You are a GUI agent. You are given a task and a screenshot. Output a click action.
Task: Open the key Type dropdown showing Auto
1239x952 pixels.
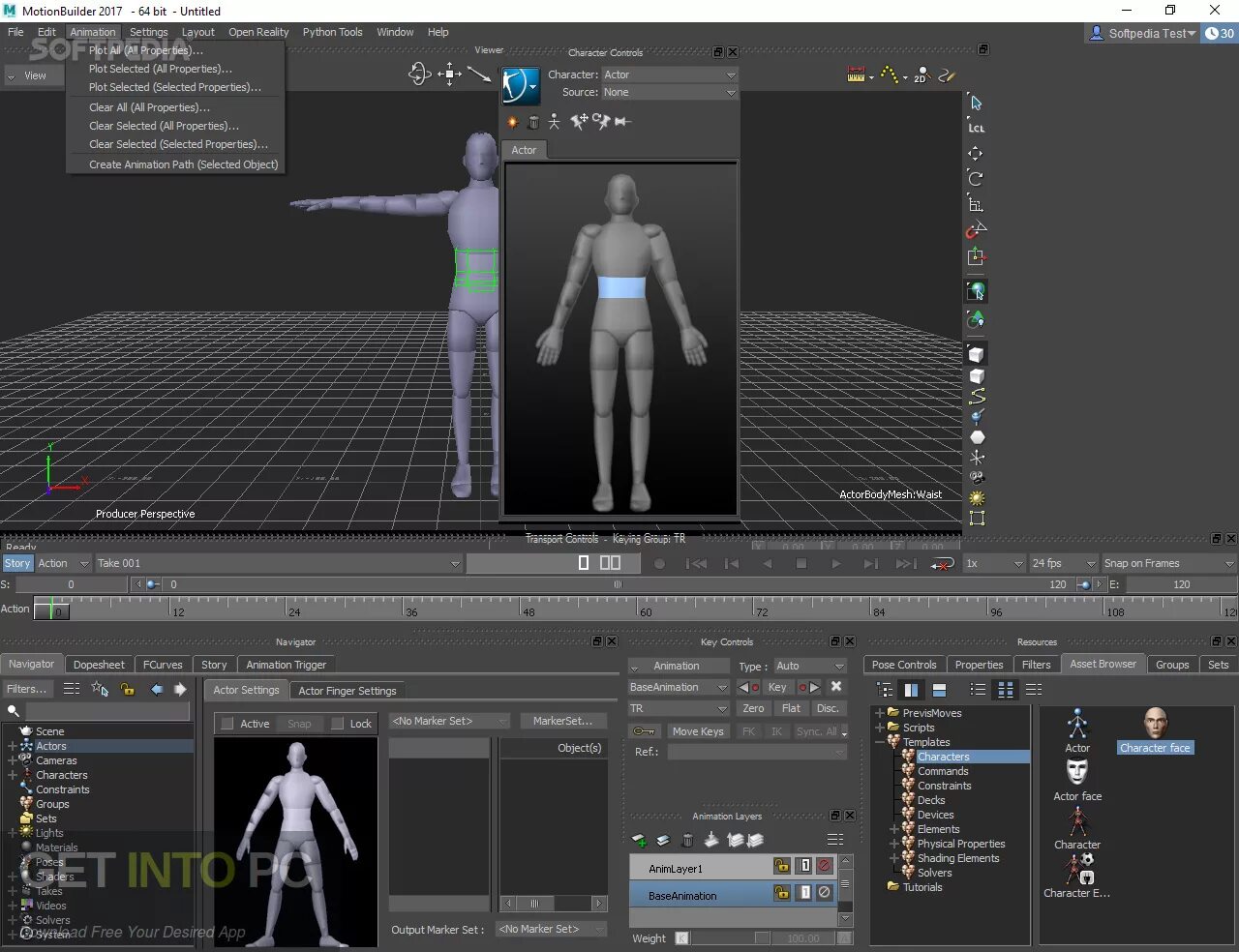[x=810, y=666]
